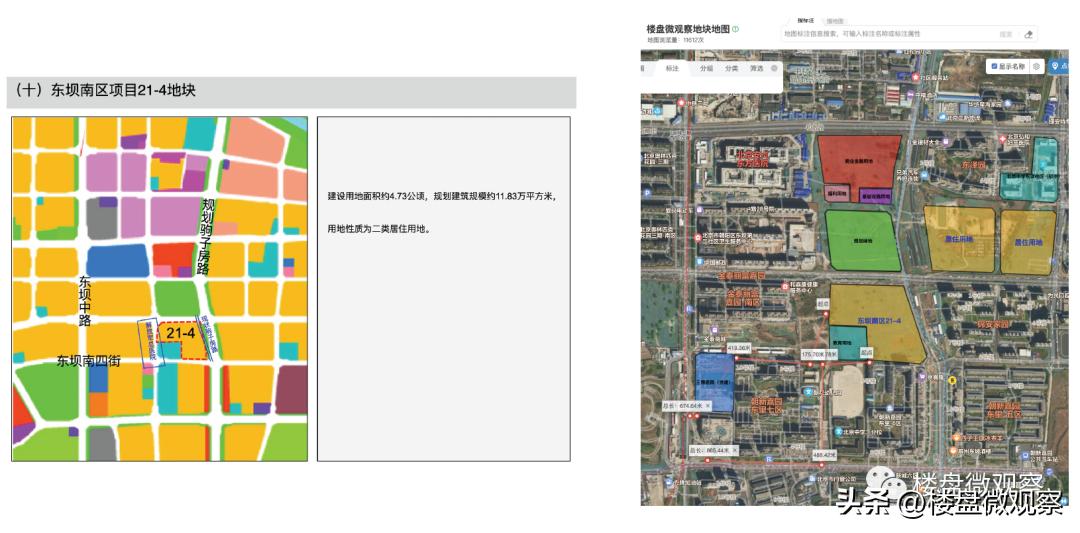This screenshot has height=533, width=1080.
Task: Click the 东坝南四街 road label
Action: [x=88, y=360]
